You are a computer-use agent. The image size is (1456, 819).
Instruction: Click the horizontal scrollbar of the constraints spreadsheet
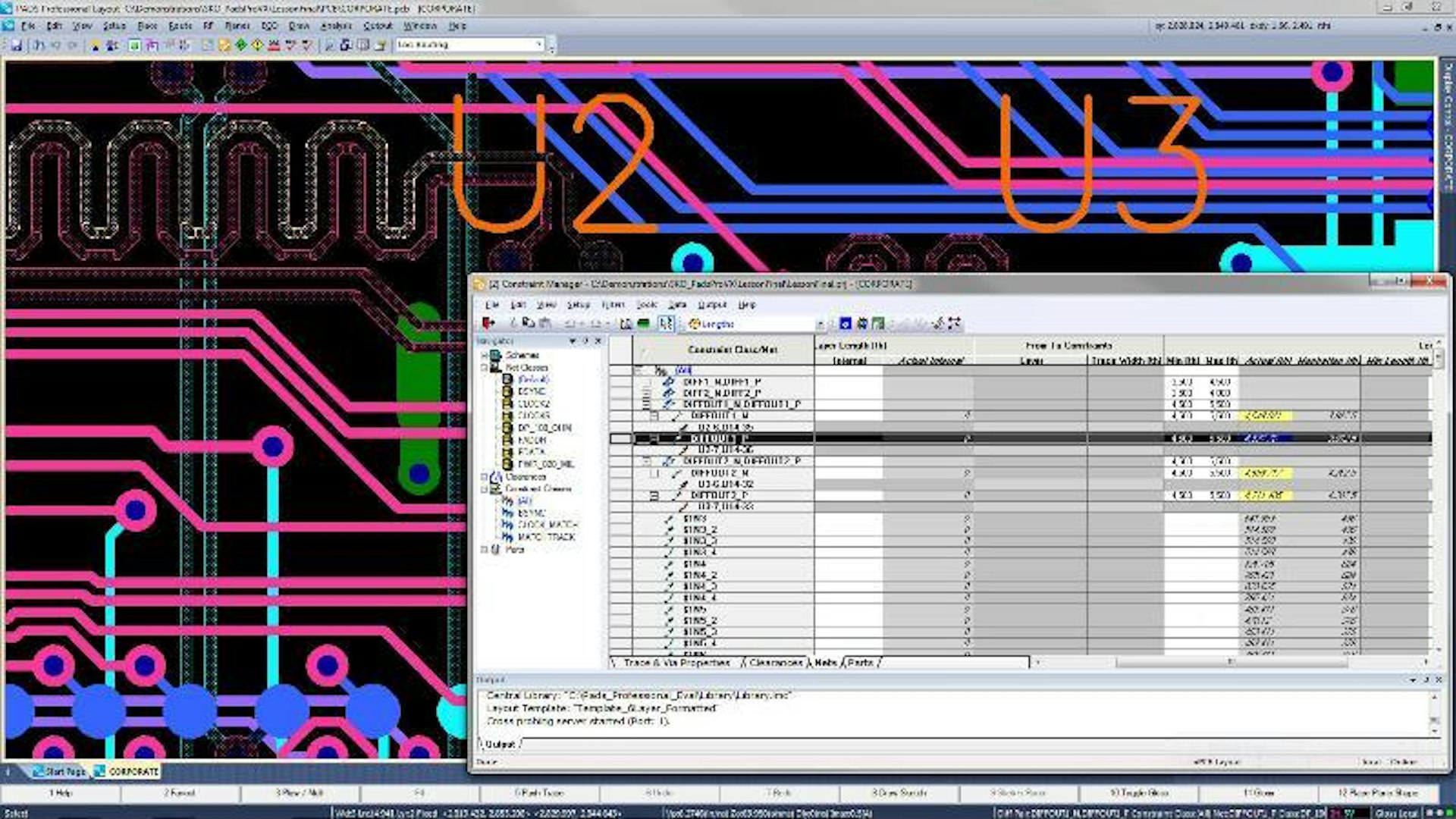coord(1228,662)
